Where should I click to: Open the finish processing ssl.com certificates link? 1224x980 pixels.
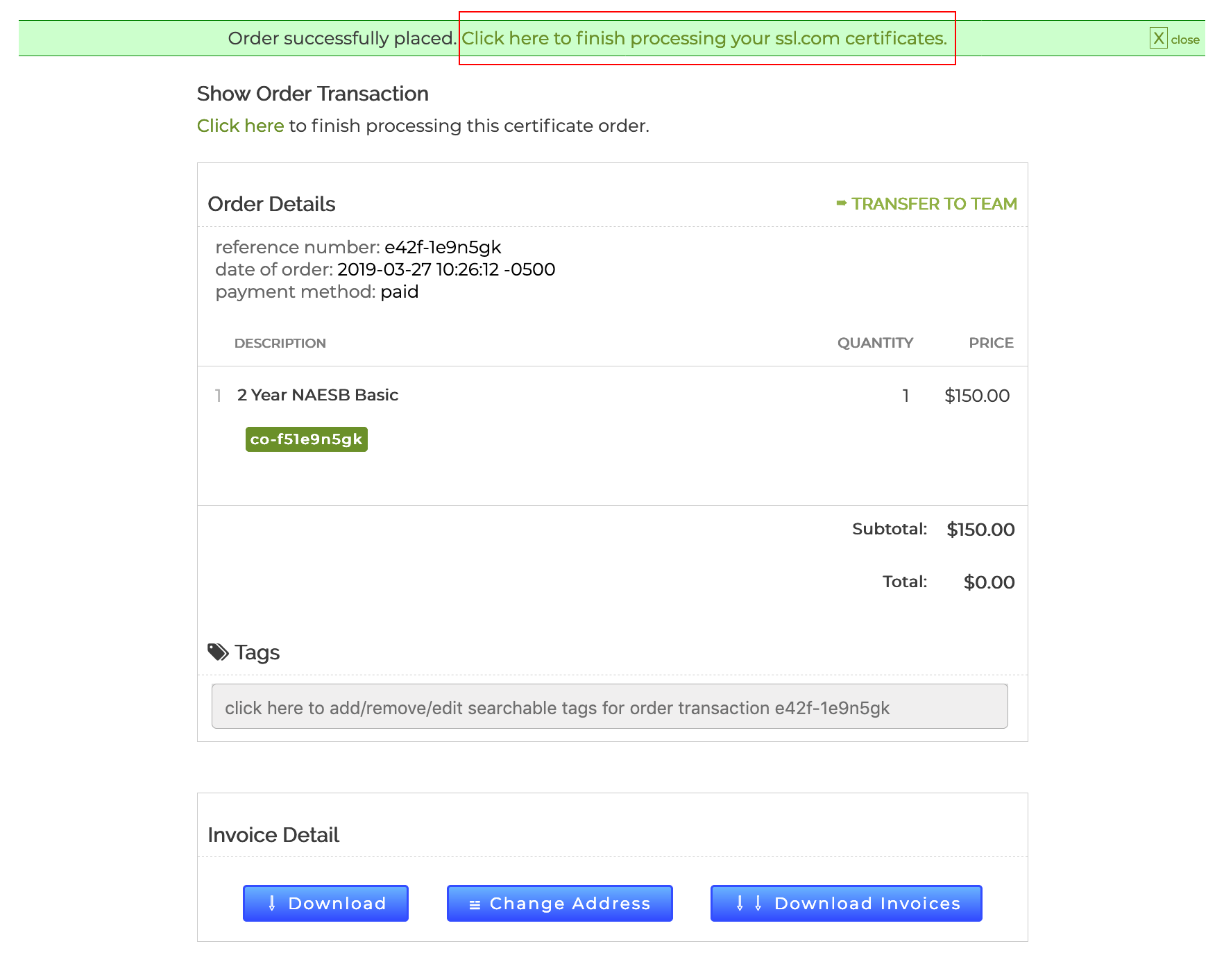704,38
